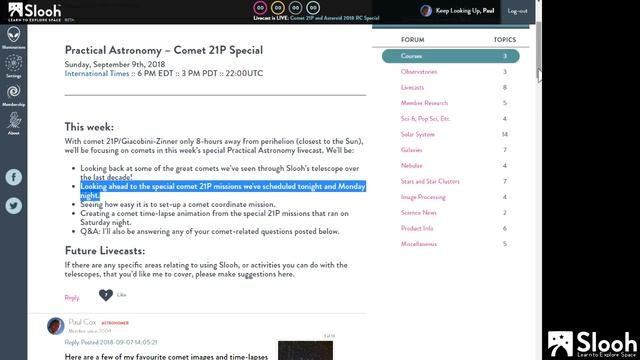Open Paul Cox's author name
This screenshot has width=640, height=360.
click(82, 322)
